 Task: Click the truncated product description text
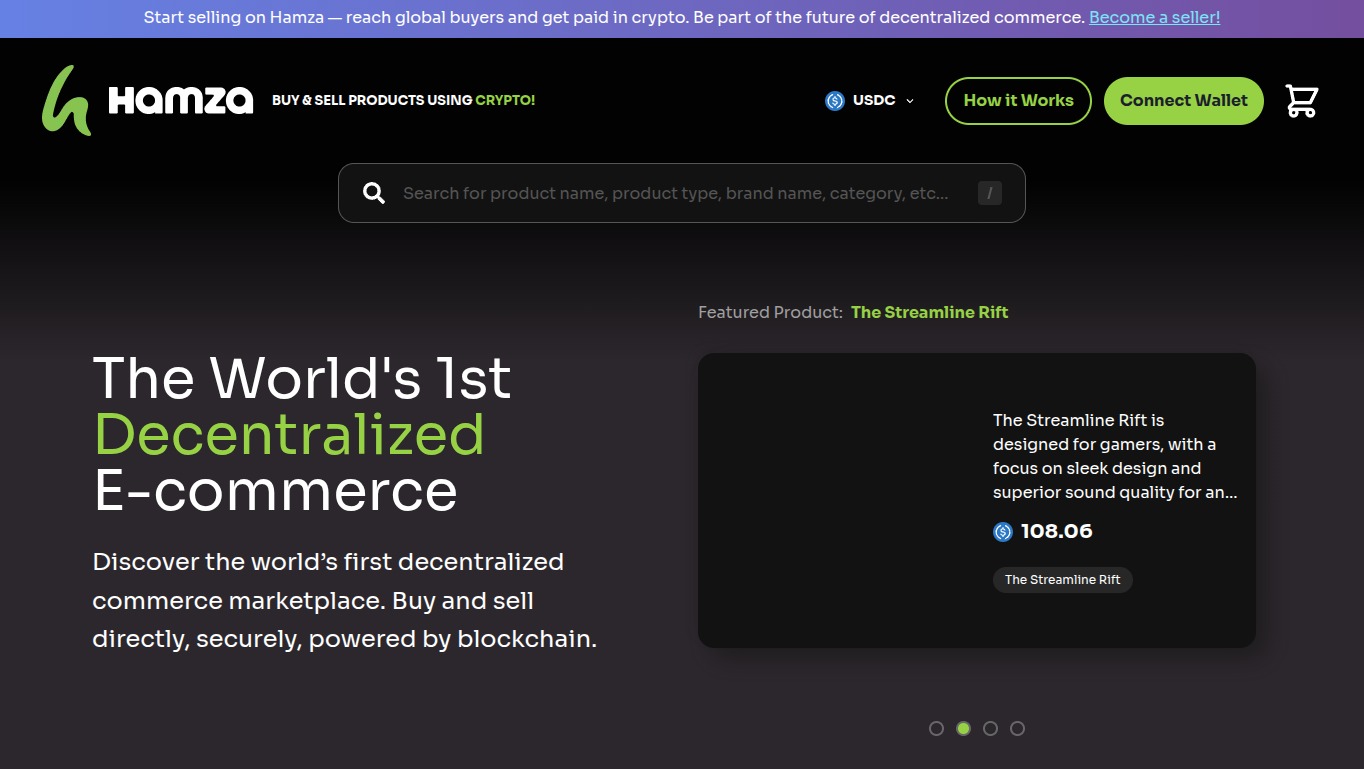(1115, 456)
